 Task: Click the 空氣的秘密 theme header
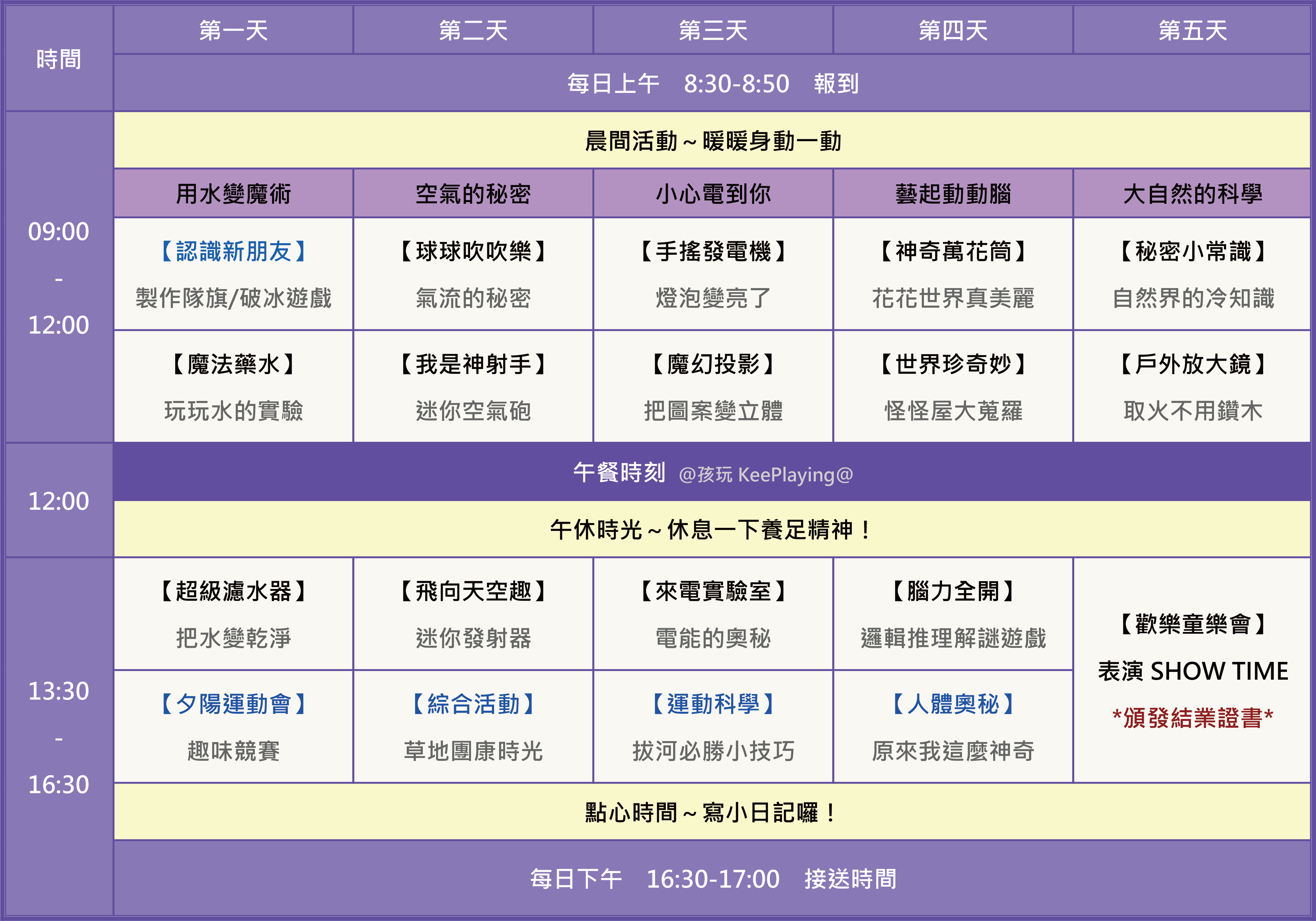tap(473, 194)
